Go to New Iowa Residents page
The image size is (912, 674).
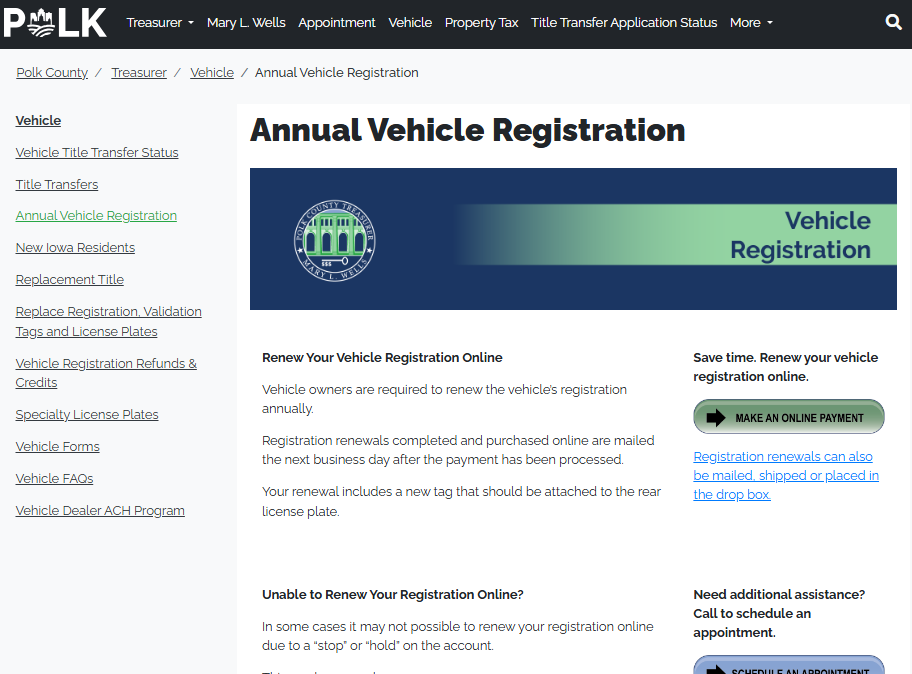click(x=75, y=248)
